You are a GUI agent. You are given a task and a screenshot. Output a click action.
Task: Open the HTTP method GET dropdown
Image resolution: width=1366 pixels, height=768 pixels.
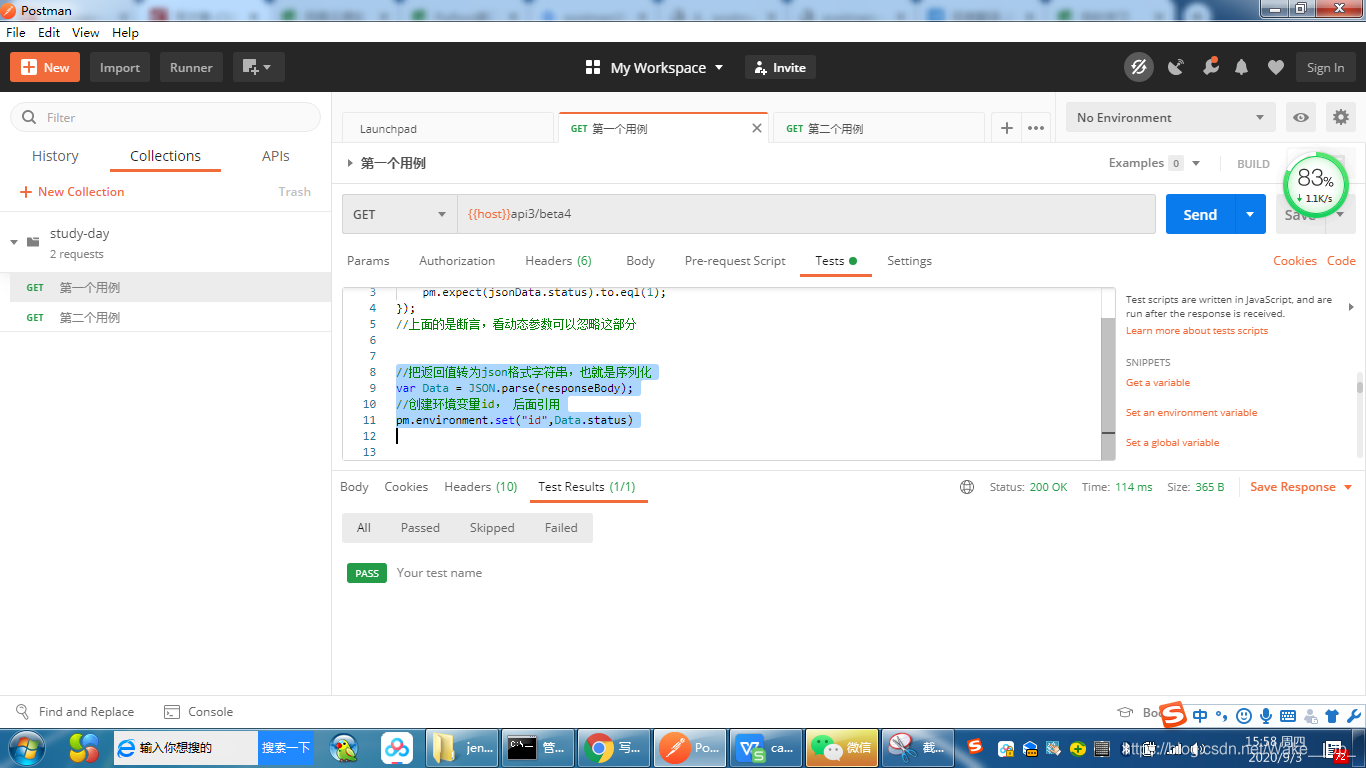pos(399,214)
